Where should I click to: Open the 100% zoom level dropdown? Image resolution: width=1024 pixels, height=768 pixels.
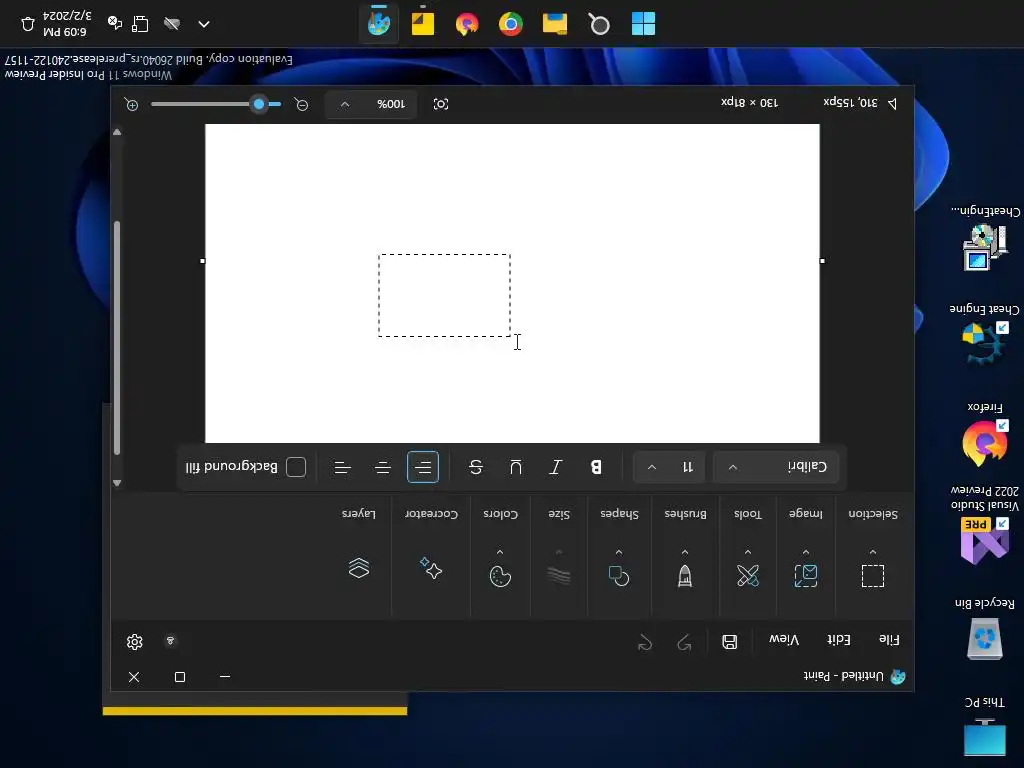click(x=371, y=104)
